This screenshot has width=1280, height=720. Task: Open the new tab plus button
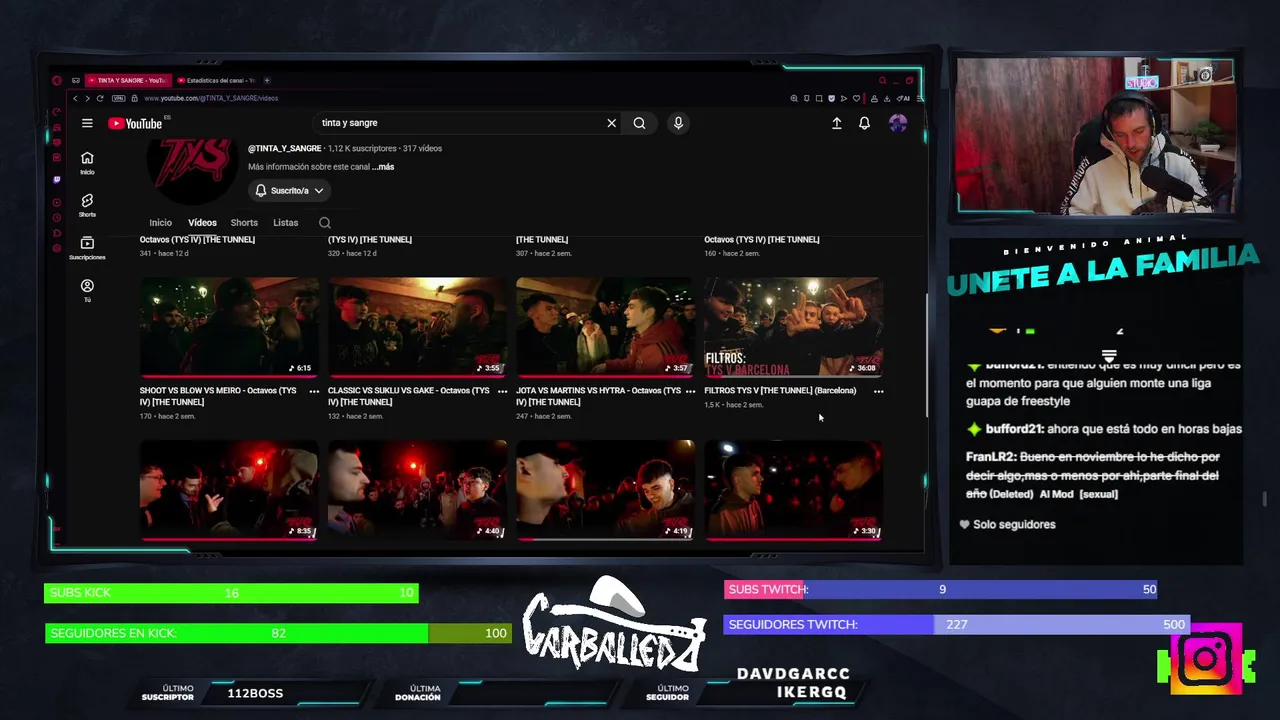267,80
